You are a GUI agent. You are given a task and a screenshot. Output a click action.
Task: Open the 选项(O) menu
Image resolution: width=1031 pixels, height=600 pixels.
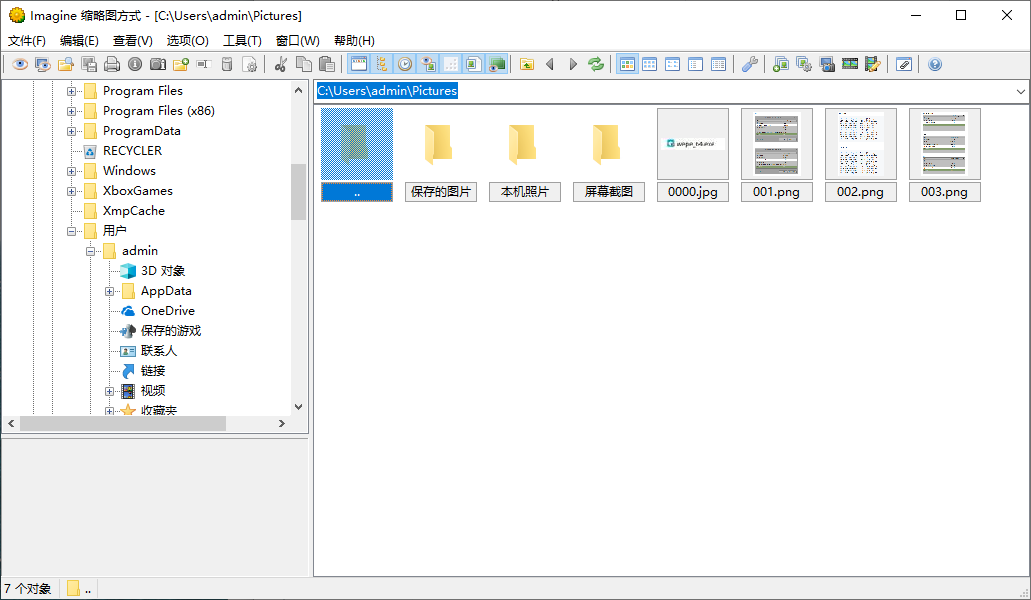click(x=187, y=41)
